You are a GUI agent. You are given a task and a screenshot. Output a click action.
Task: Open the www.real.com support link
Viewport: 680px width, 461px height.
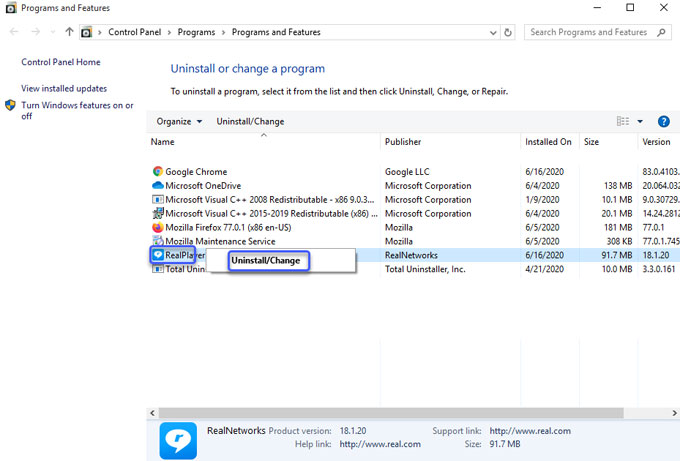[530, 431]
